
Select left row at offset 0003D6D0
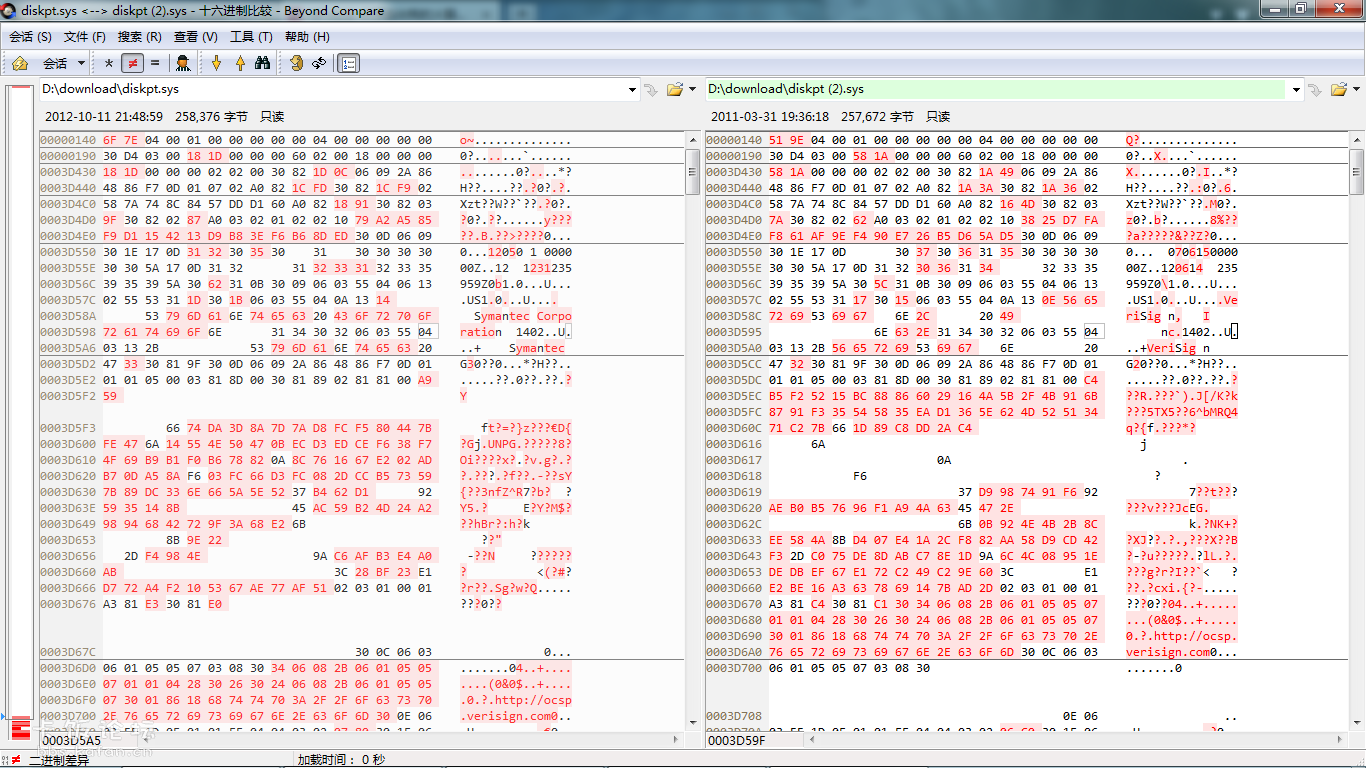(362, 668)
